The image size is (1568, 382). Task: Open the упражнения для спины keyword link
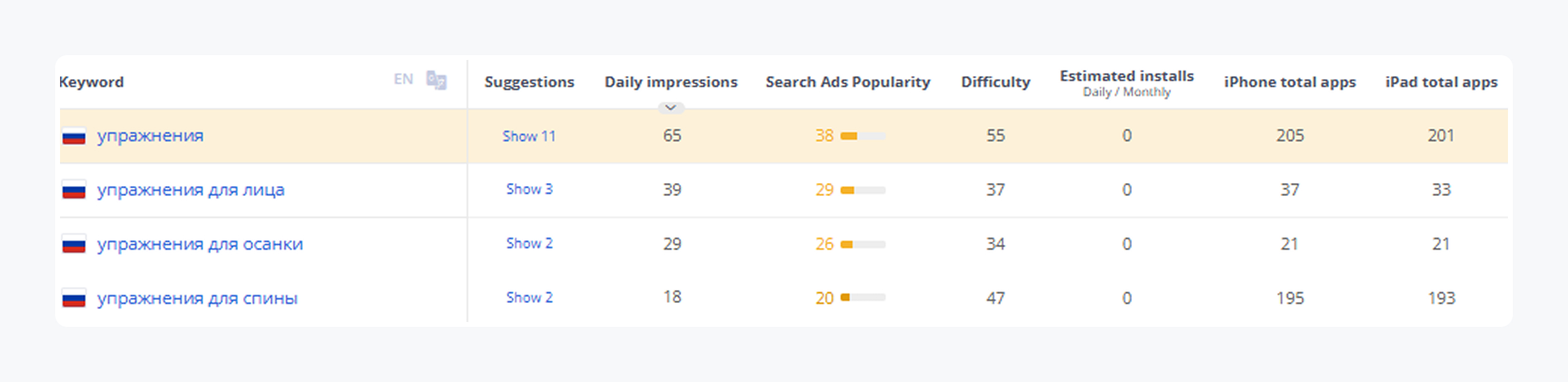(x=197, y=299)
